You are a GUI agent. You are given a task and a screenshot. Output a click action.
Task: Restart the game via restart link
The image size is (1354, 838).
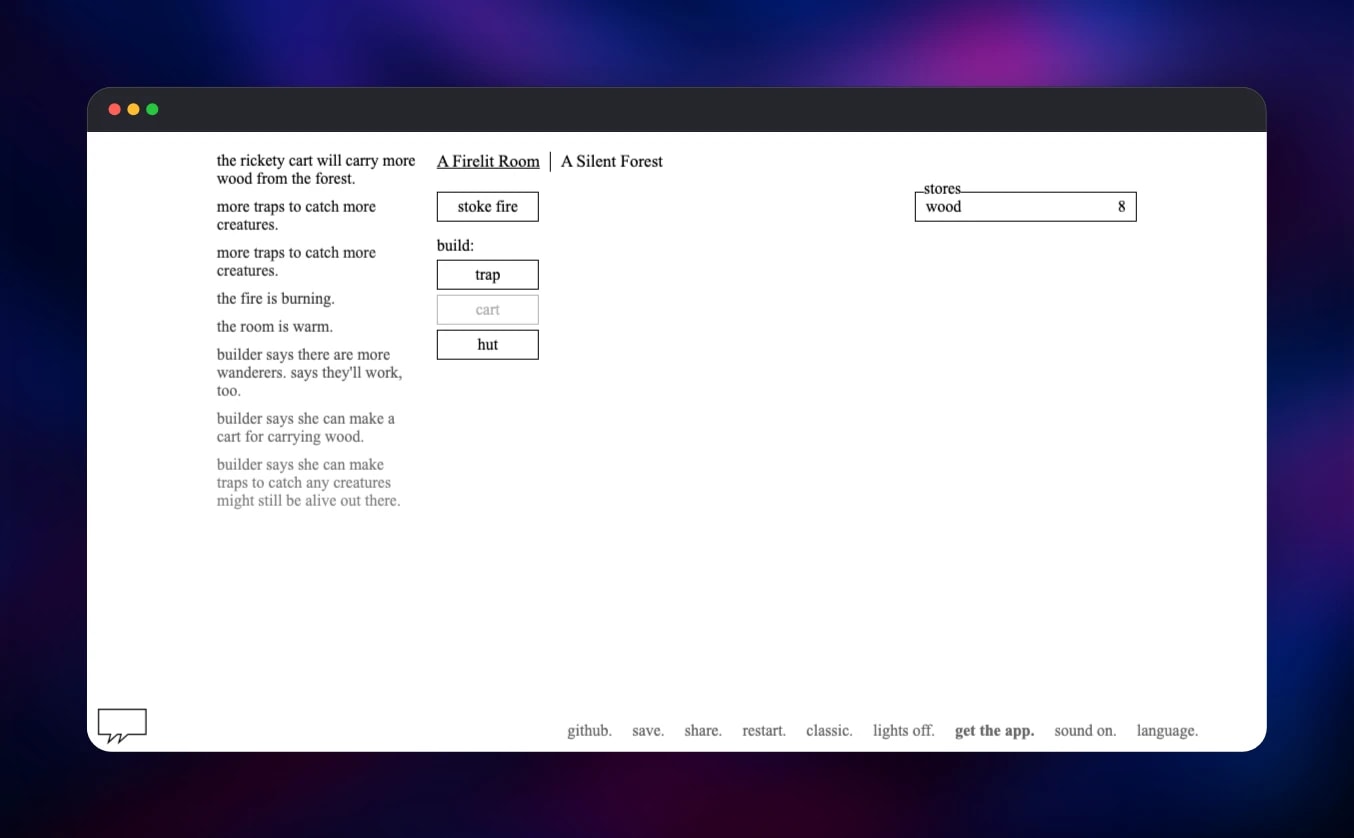(x=764, y=731)
